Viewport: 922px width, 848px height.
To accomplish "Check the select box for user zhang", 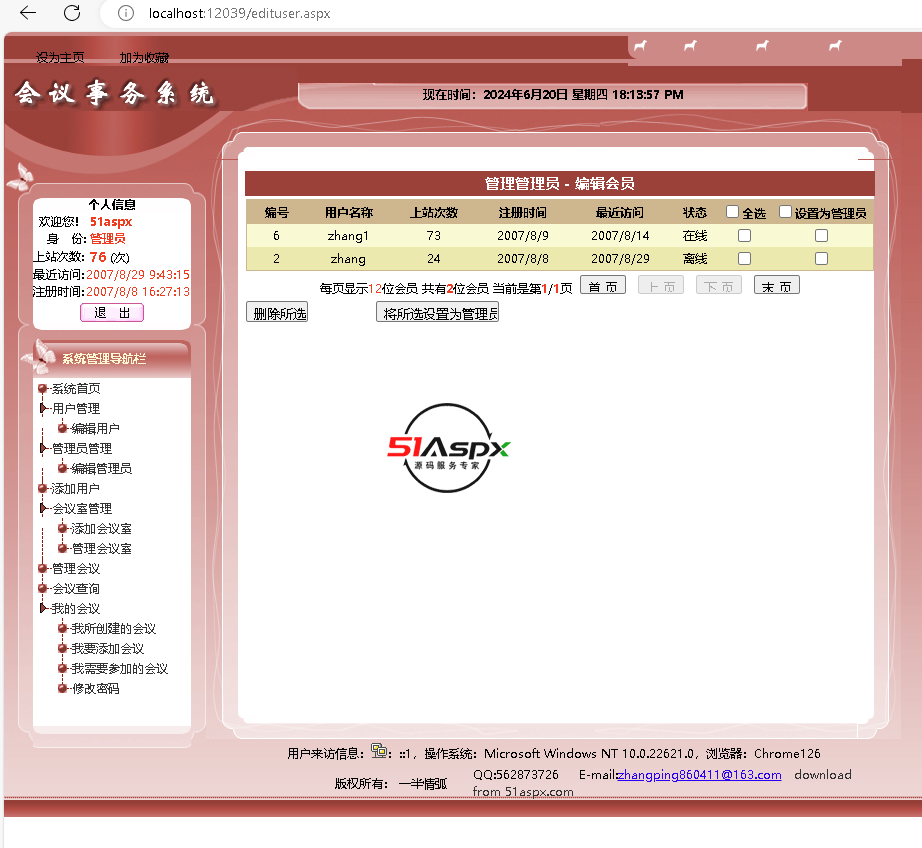I will coord(744,259).
